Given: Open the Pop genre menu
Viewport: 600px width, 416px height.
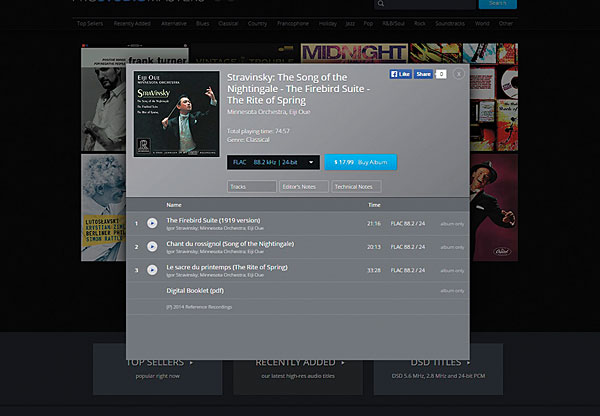Looking at the screenshot, I should pyautogui.click(x=368, y=23).
